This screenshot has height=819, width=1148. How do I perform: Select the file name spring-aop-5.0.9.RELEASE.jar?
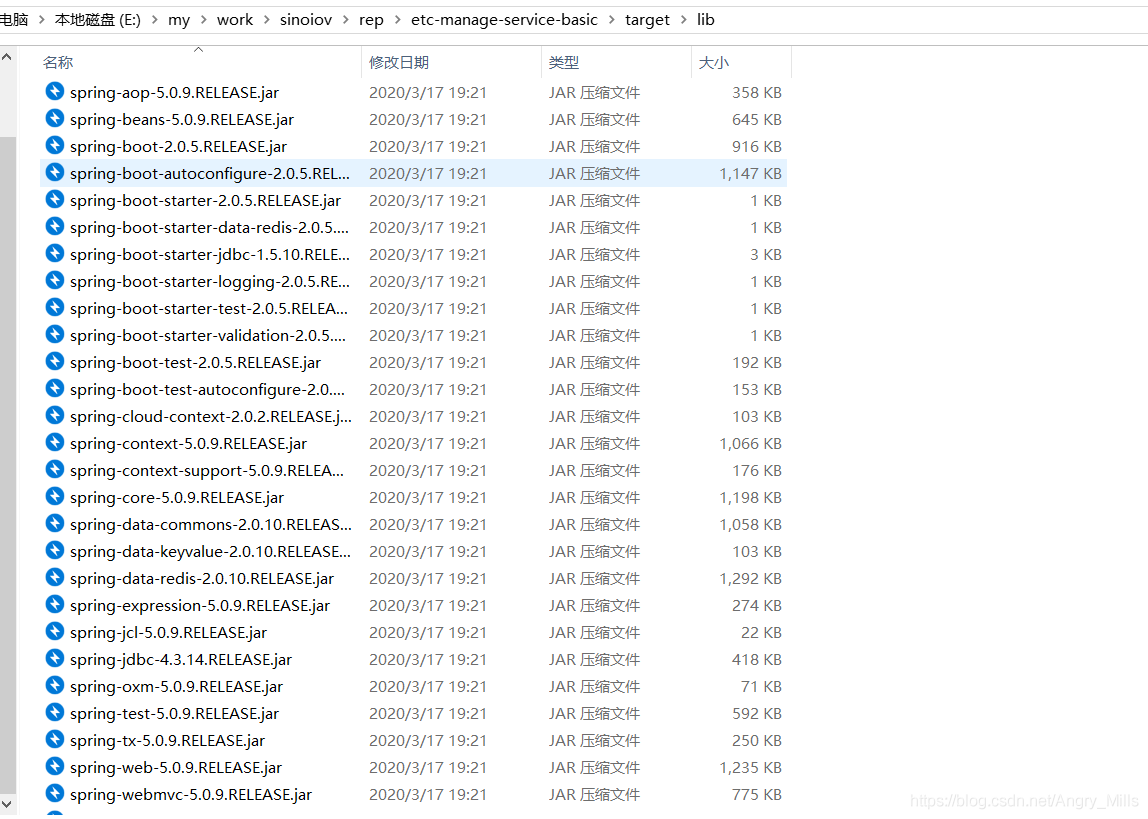pyautogui.click(x=174, y=92)
